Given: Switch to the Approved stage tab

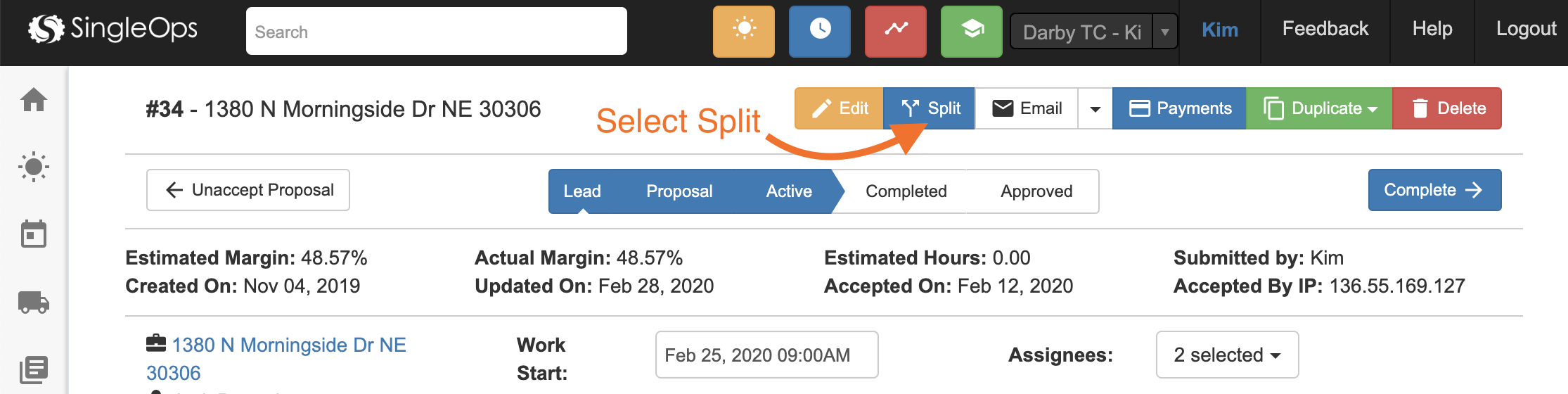Looking at the screenshot, I should [1036, 191].
